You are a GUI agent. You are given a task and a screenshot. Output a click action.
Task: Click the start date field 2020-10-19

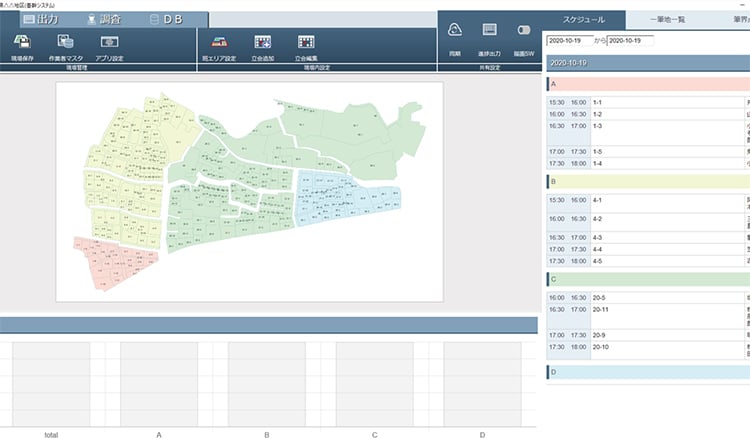tap(570, 41)
